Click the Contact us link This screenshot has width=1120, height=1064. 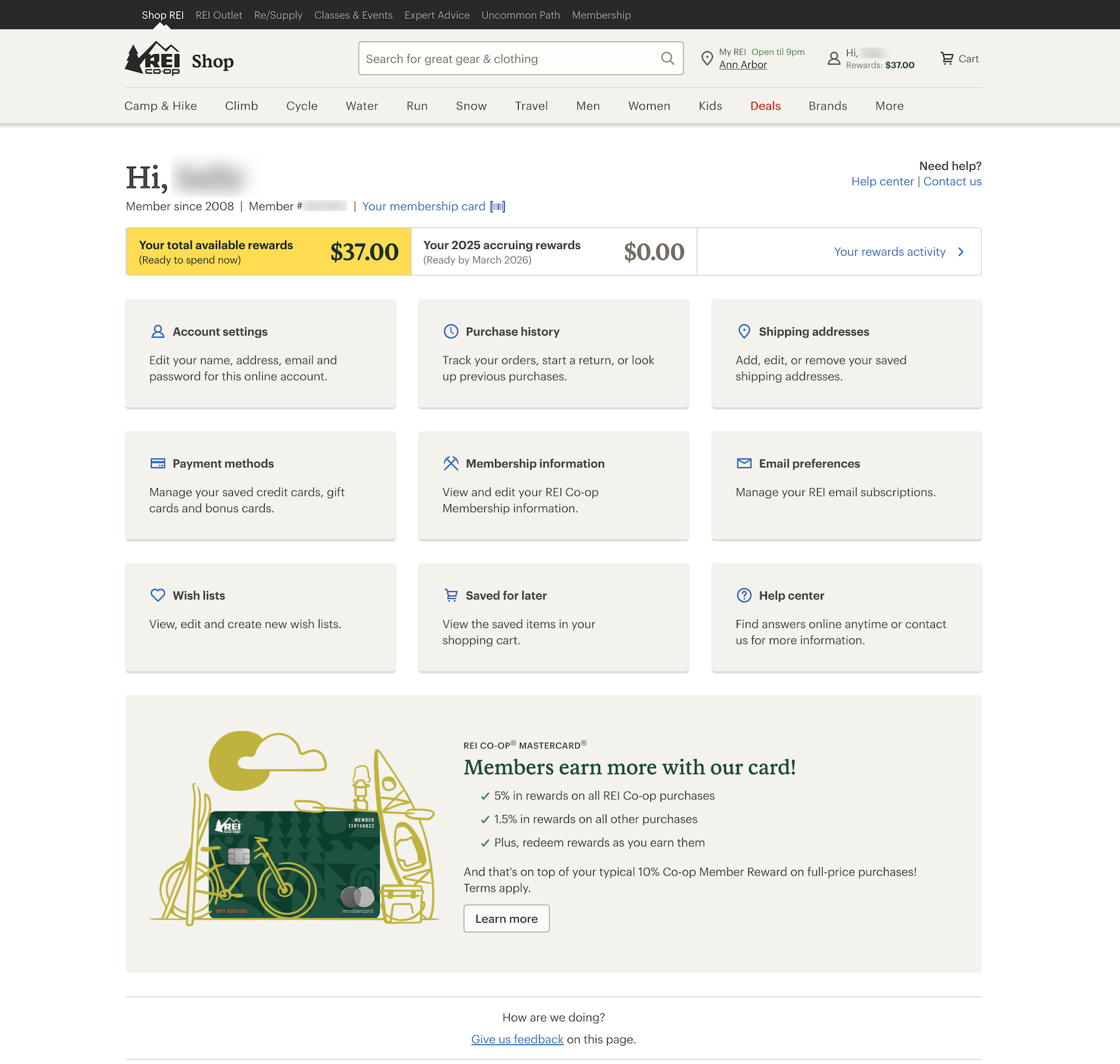coord(952,181)
